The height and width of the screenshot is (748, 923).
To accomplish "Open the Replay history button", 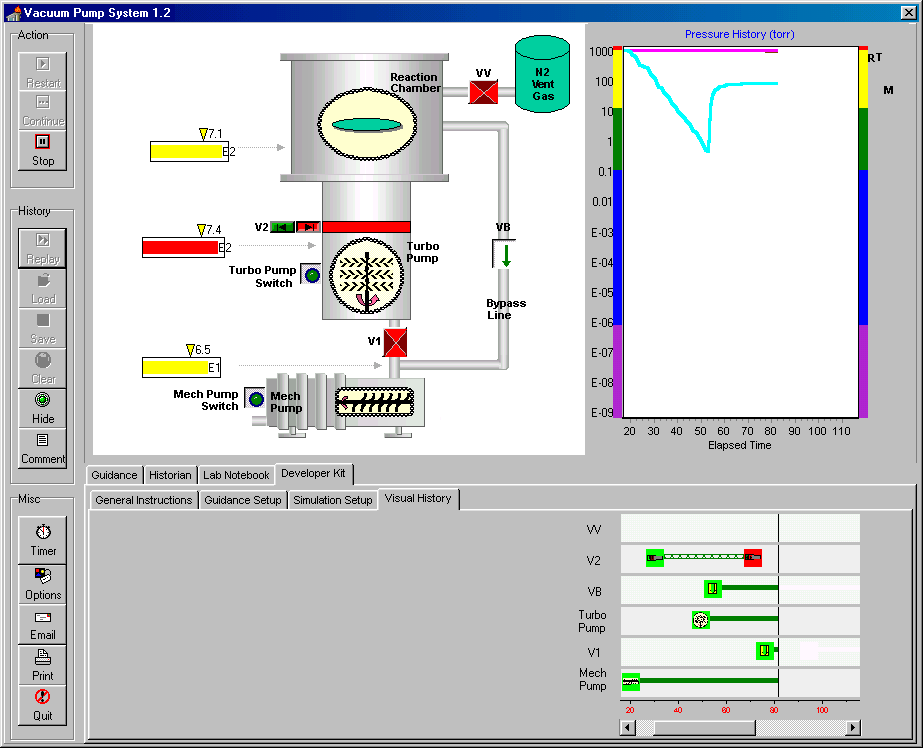I will [x=42, y=248].
